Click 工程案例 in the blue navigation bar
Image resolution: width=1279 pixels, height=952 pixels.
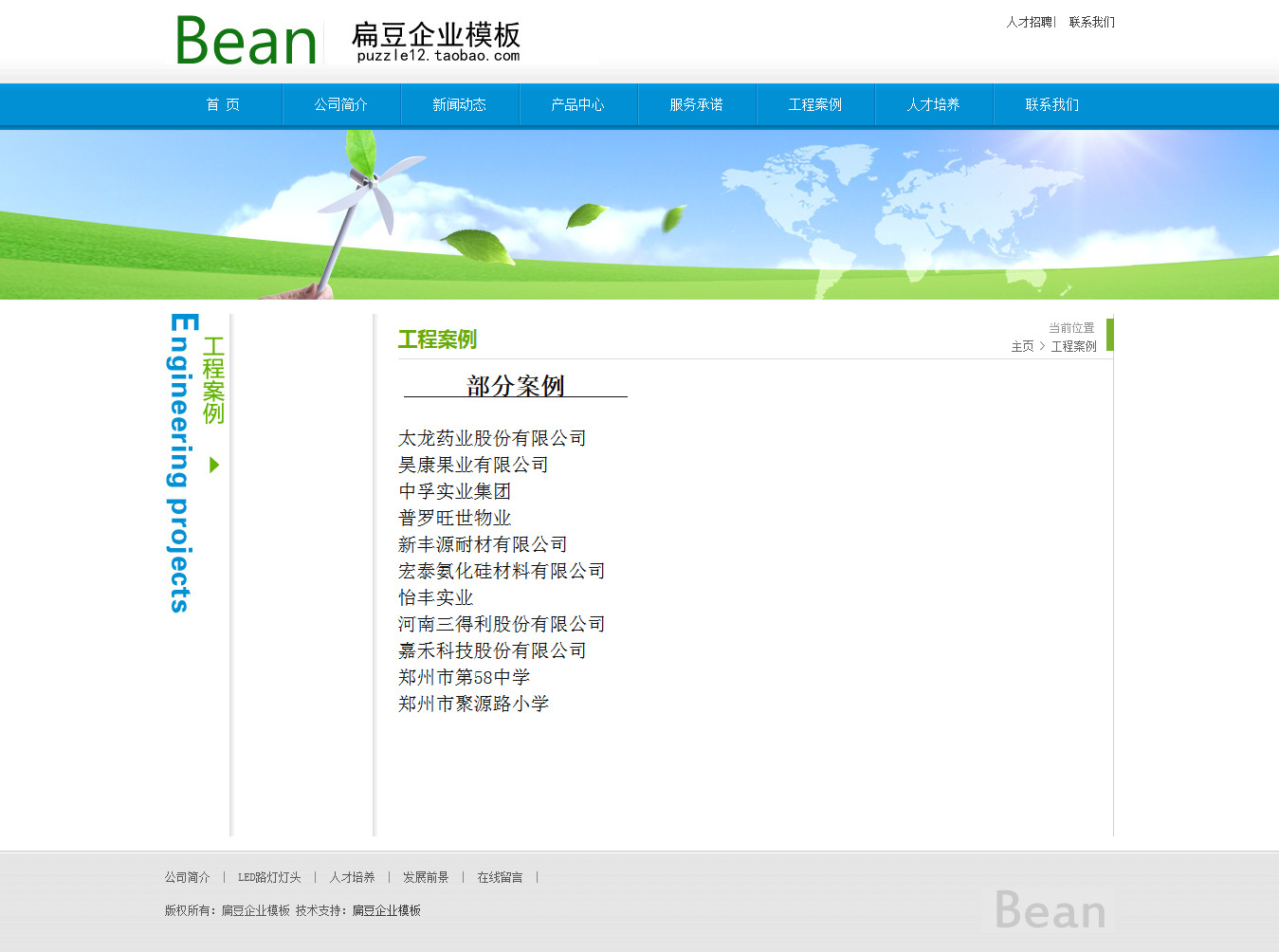[x=815, y=104]
